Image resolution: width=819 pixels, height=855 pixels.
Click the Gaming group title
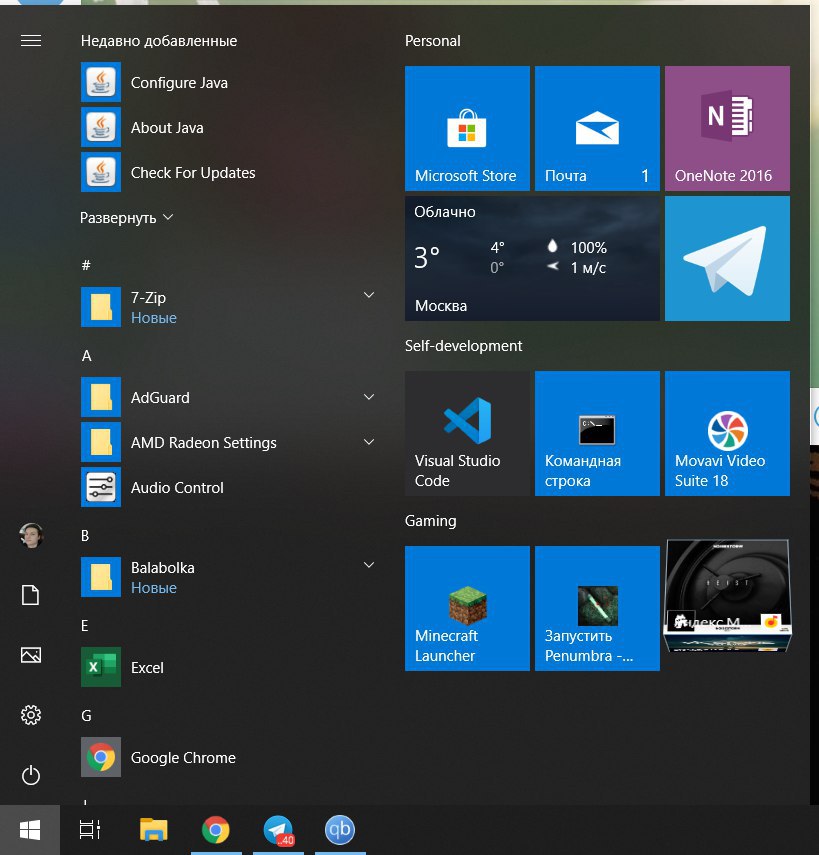(x=430, y=521)
